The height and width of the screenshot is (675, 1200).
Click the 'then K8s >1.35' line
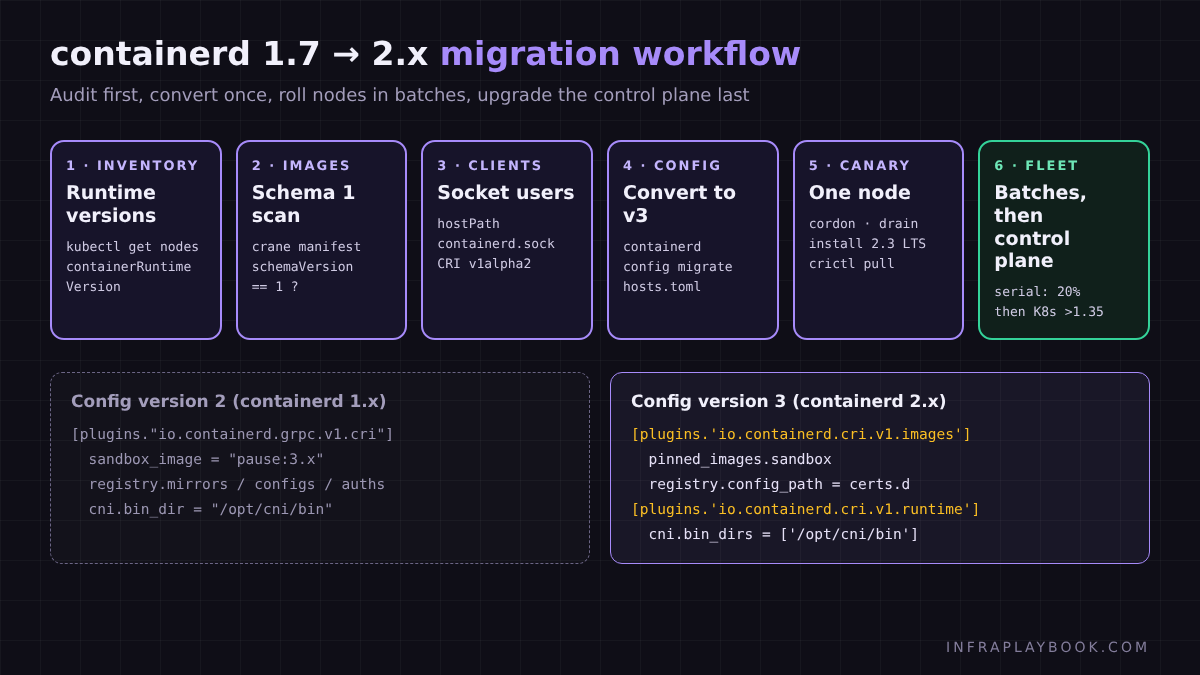coord(1049,311)
